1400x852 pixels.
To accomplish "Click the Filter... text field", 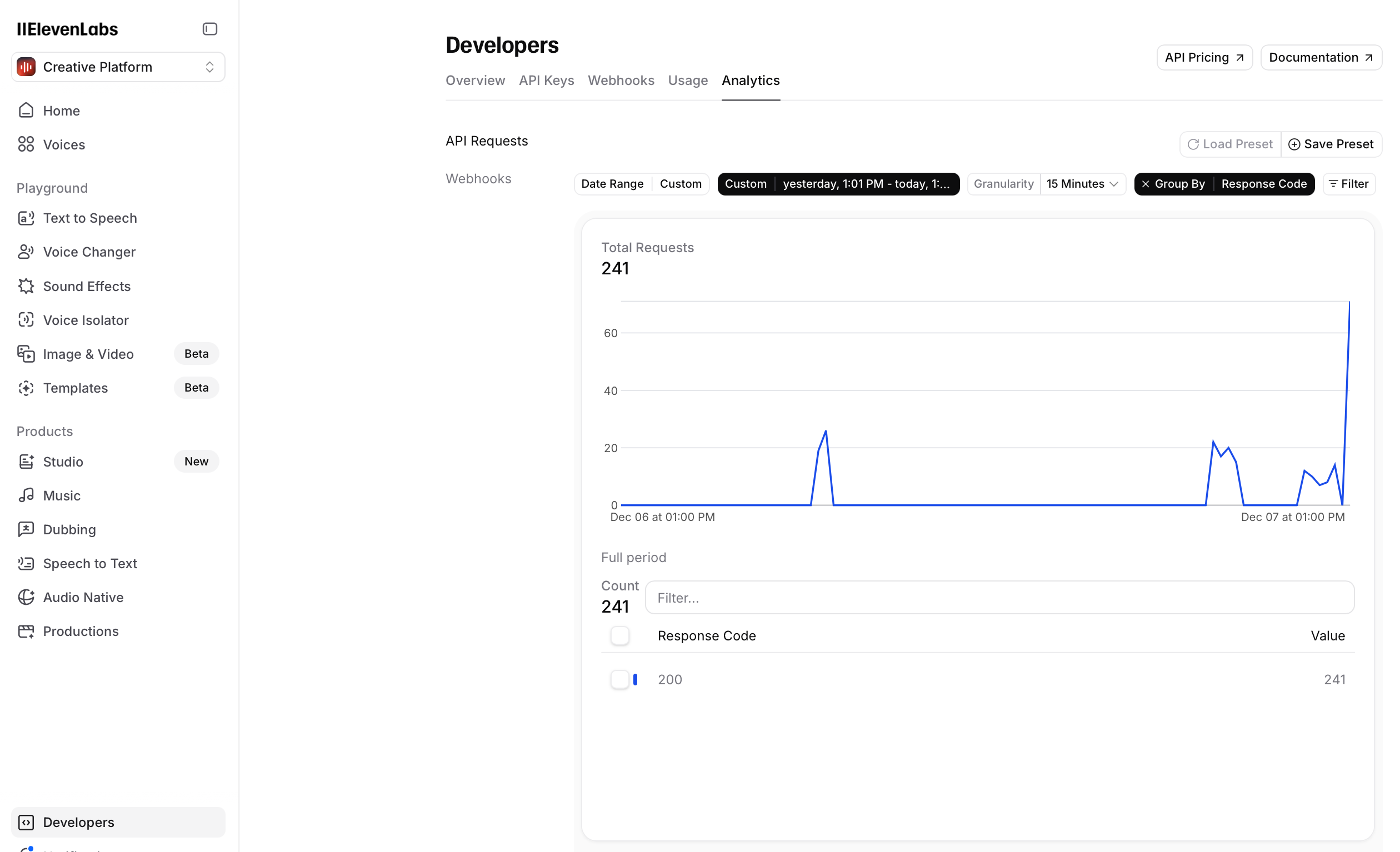I will 999,598.
